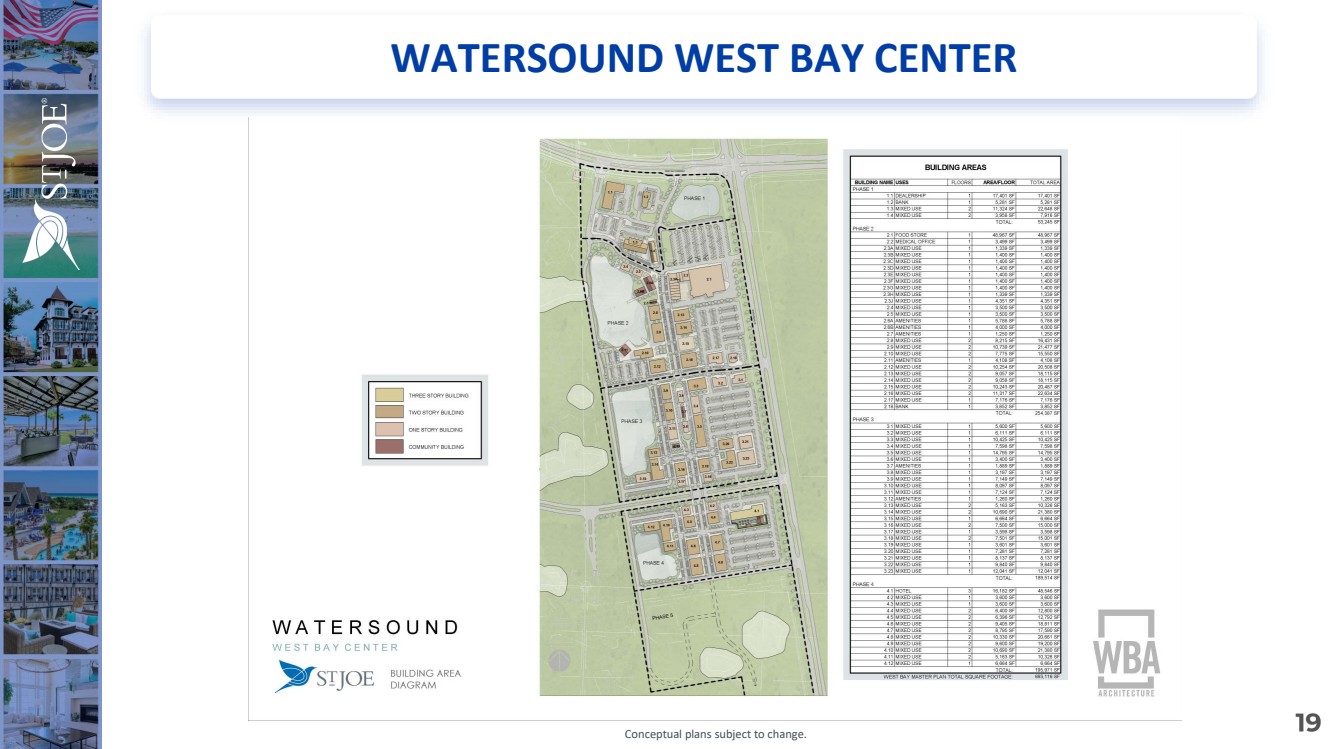1333x749 pixels.
Task: Click the "BUILDING NAME" column header
Action: click(872, 182)
